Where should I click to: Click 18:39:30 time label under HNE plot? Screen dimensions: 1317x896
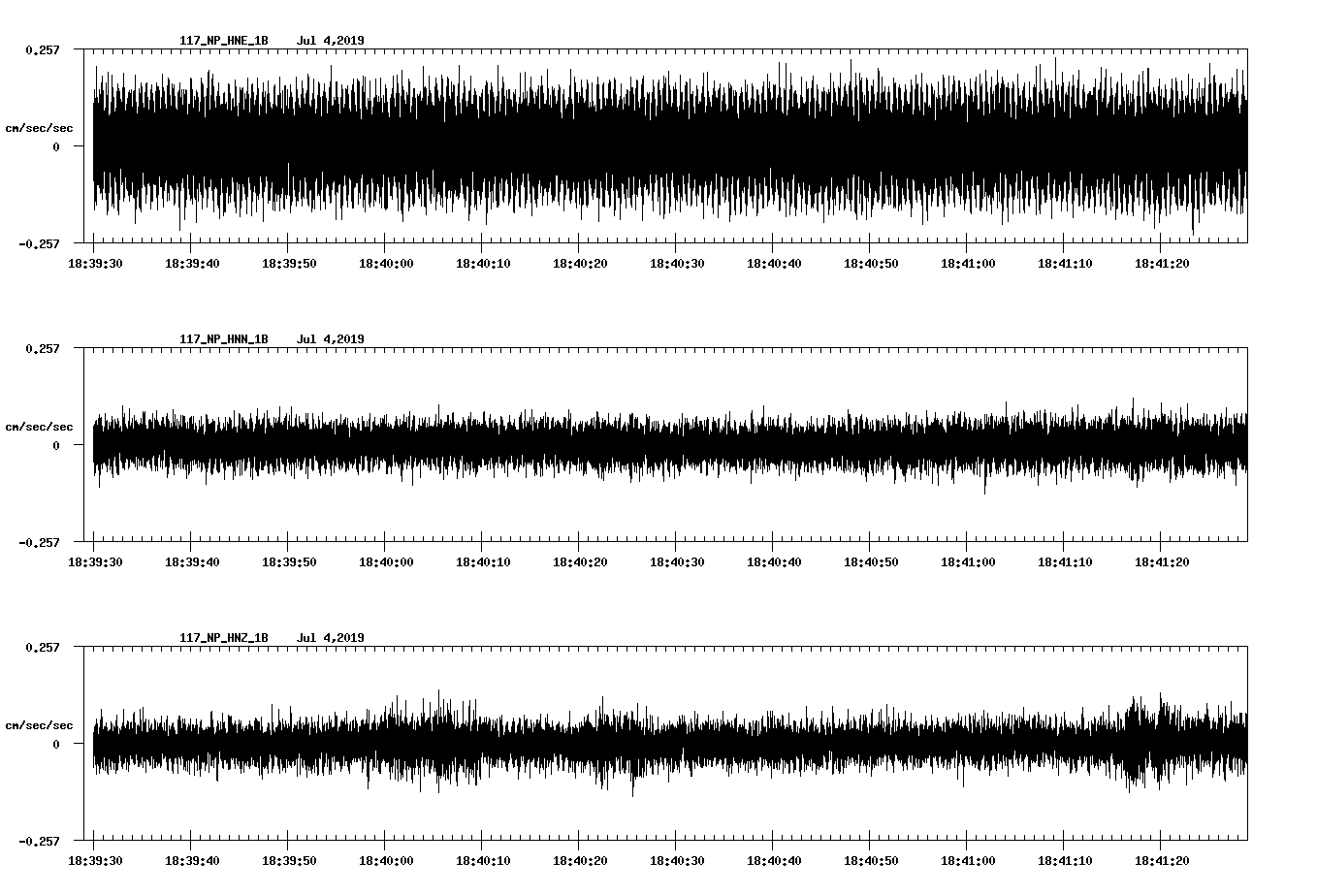coord(95,263)
